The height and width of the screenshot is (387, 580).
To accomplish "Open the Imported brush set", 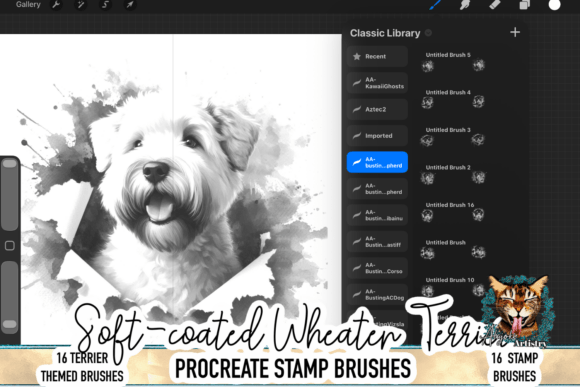I will click(377, 136).
